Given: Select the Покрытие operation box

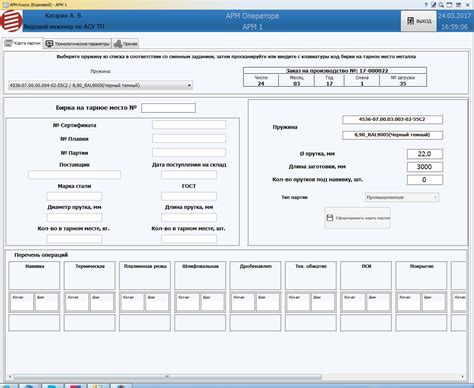Looking at the screenshot, I should point(421,275).
